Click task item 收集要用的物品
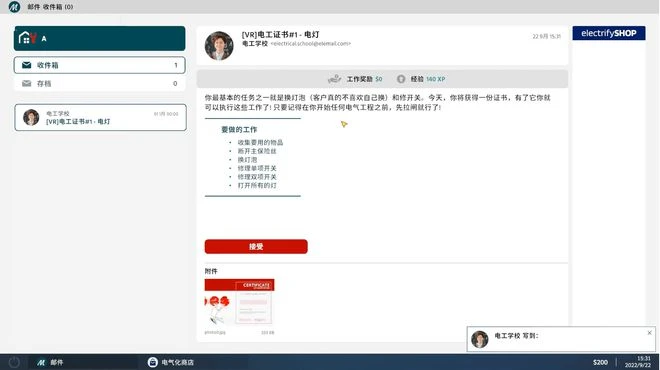This screenshot has width=660, height=370. (x=260, y=143)
